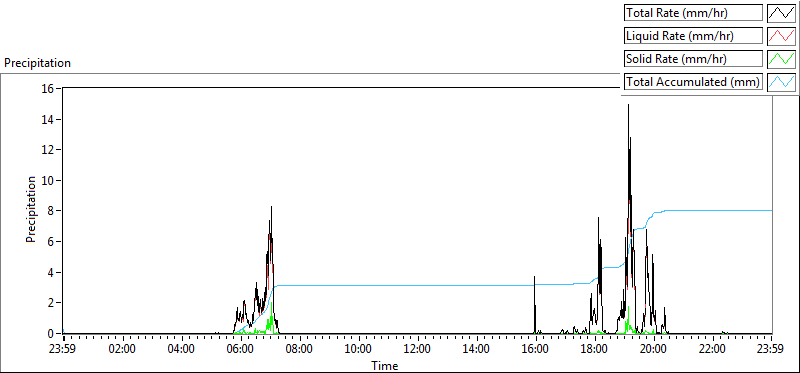
Task: Click the 23:59 end time axis label
Action: coord(770,350)
